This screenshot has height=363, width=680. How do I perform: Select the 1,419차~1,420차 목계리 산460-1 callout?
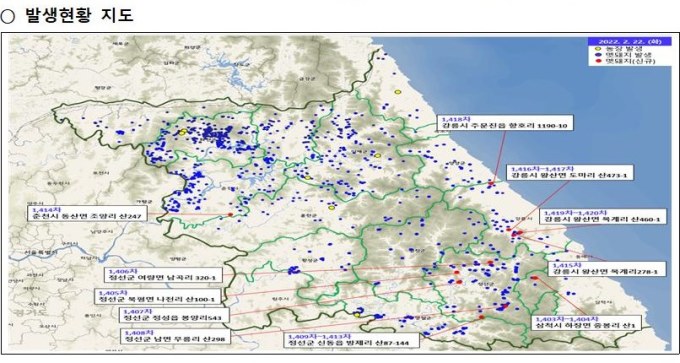click(x=602, y=216)
